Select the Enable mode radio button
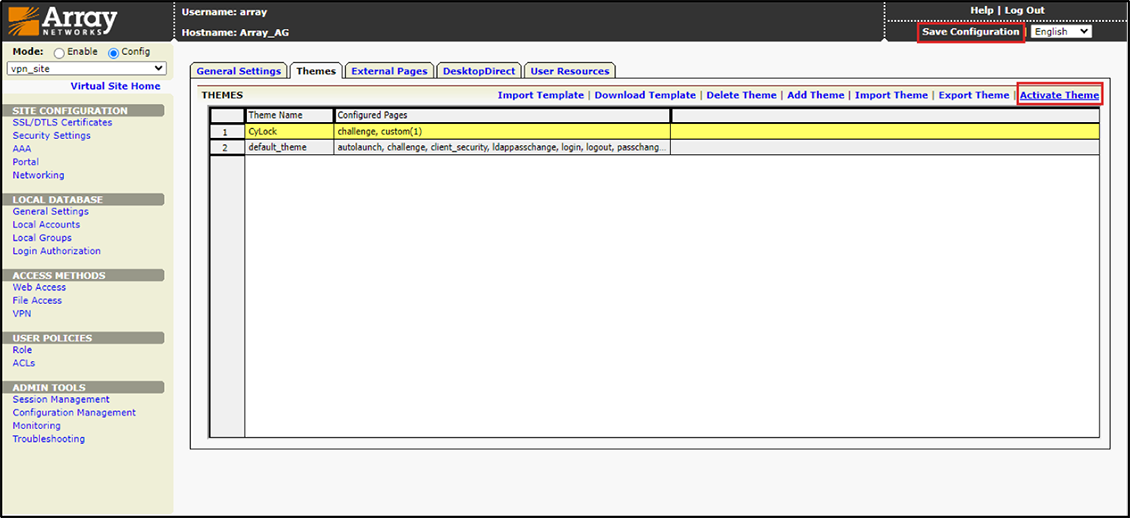Viewport: 1130px width, 518px height. pyautogui.click(x=60, y=53)
